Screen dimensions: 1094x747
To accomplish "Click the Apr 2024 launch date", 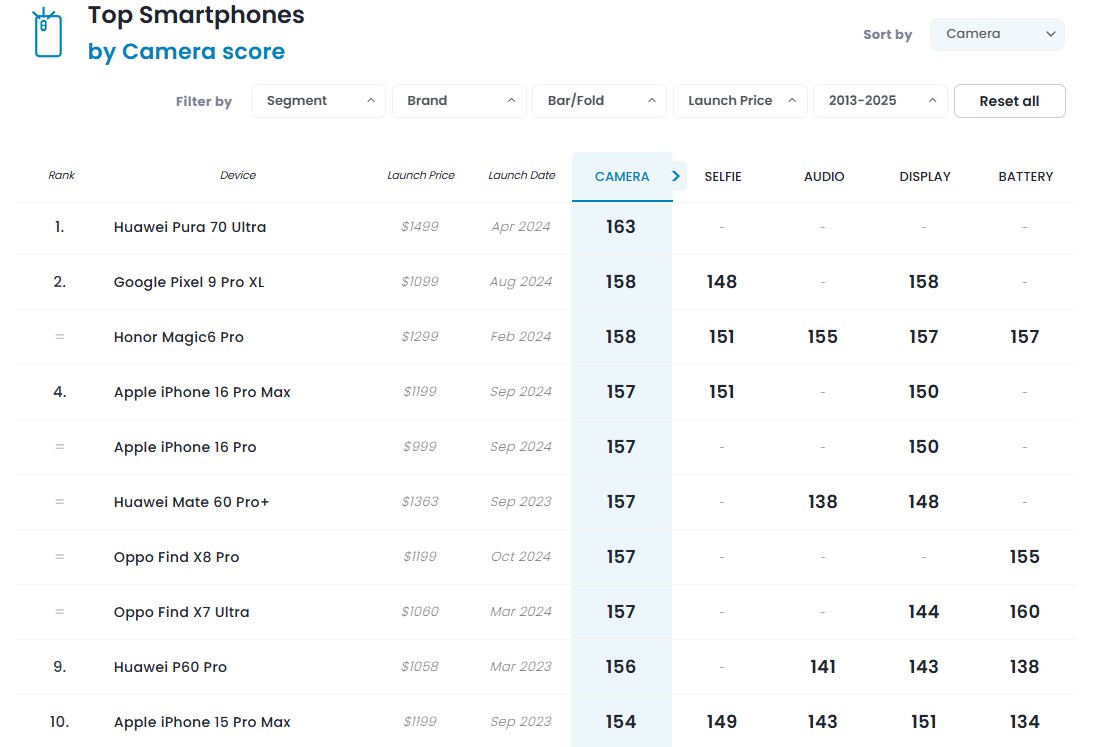I will pyautogui.click(x=521, y=227).
